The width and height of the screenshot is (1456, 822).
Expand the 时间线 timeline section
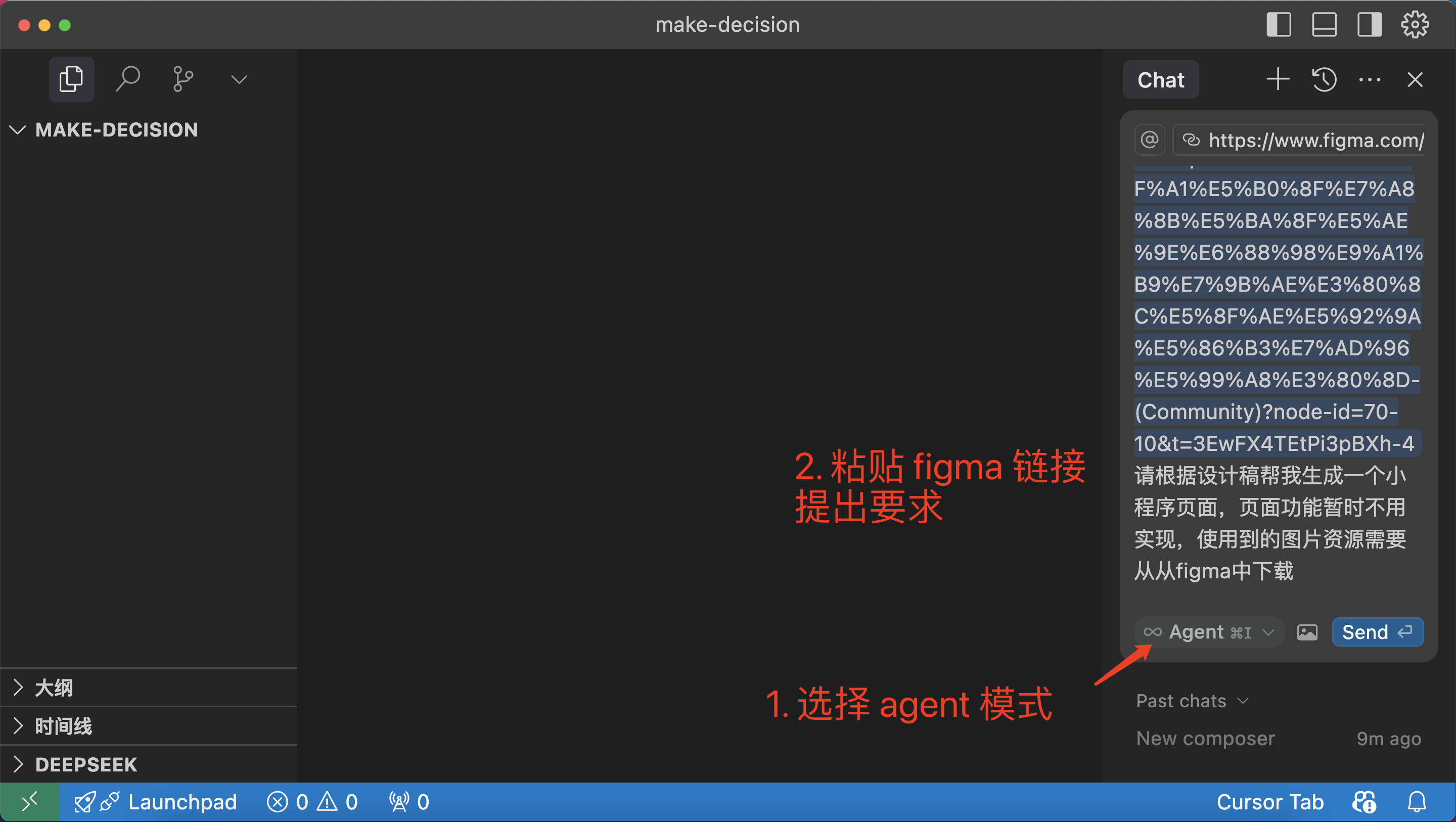click(63, 726)
